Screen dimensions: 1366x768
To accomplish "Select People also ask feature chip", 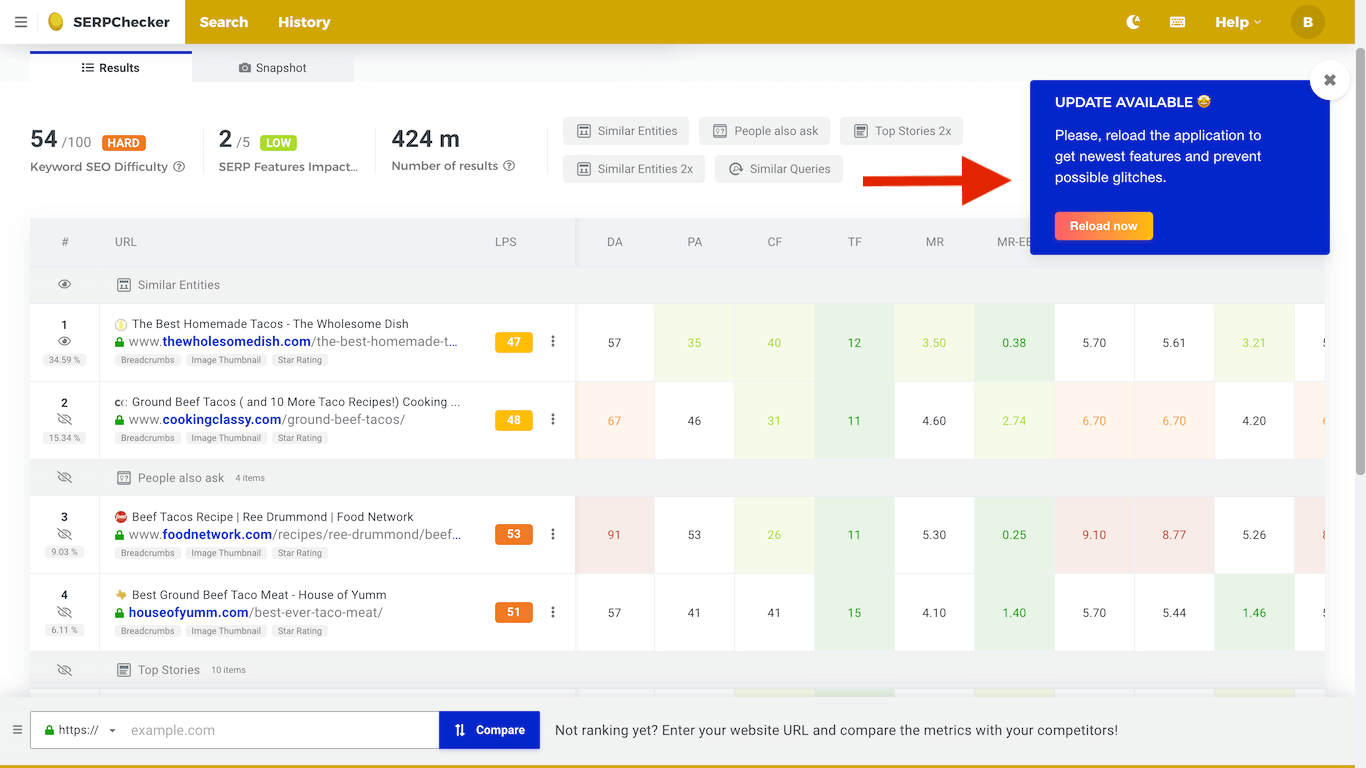I will coord(764,131).
